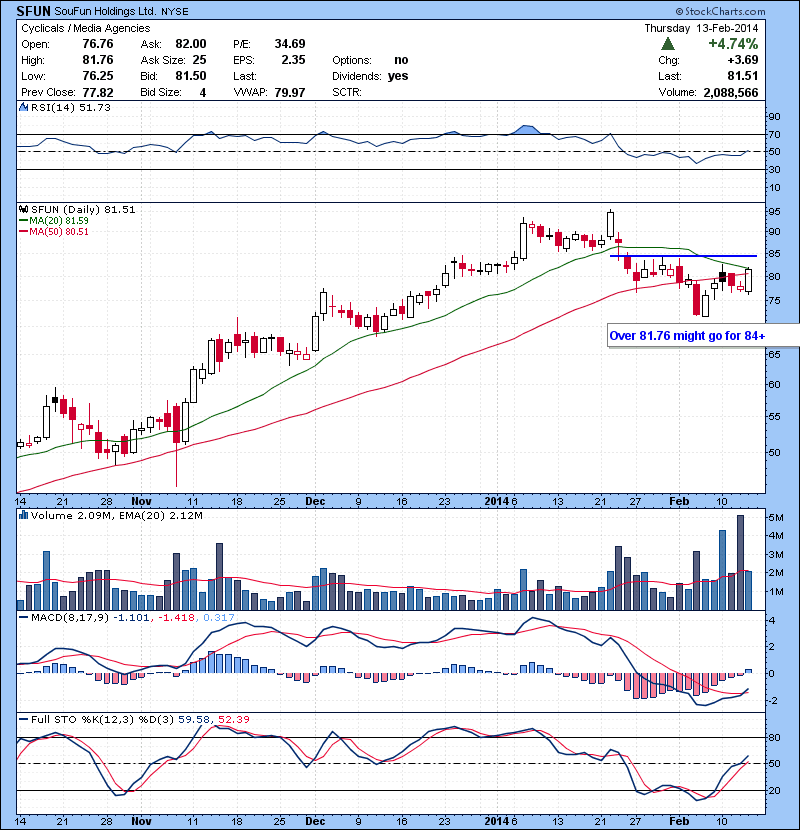Click Nov on the bottom stochastic date axis
The image size is (800, 830).
tap(141, 821)
